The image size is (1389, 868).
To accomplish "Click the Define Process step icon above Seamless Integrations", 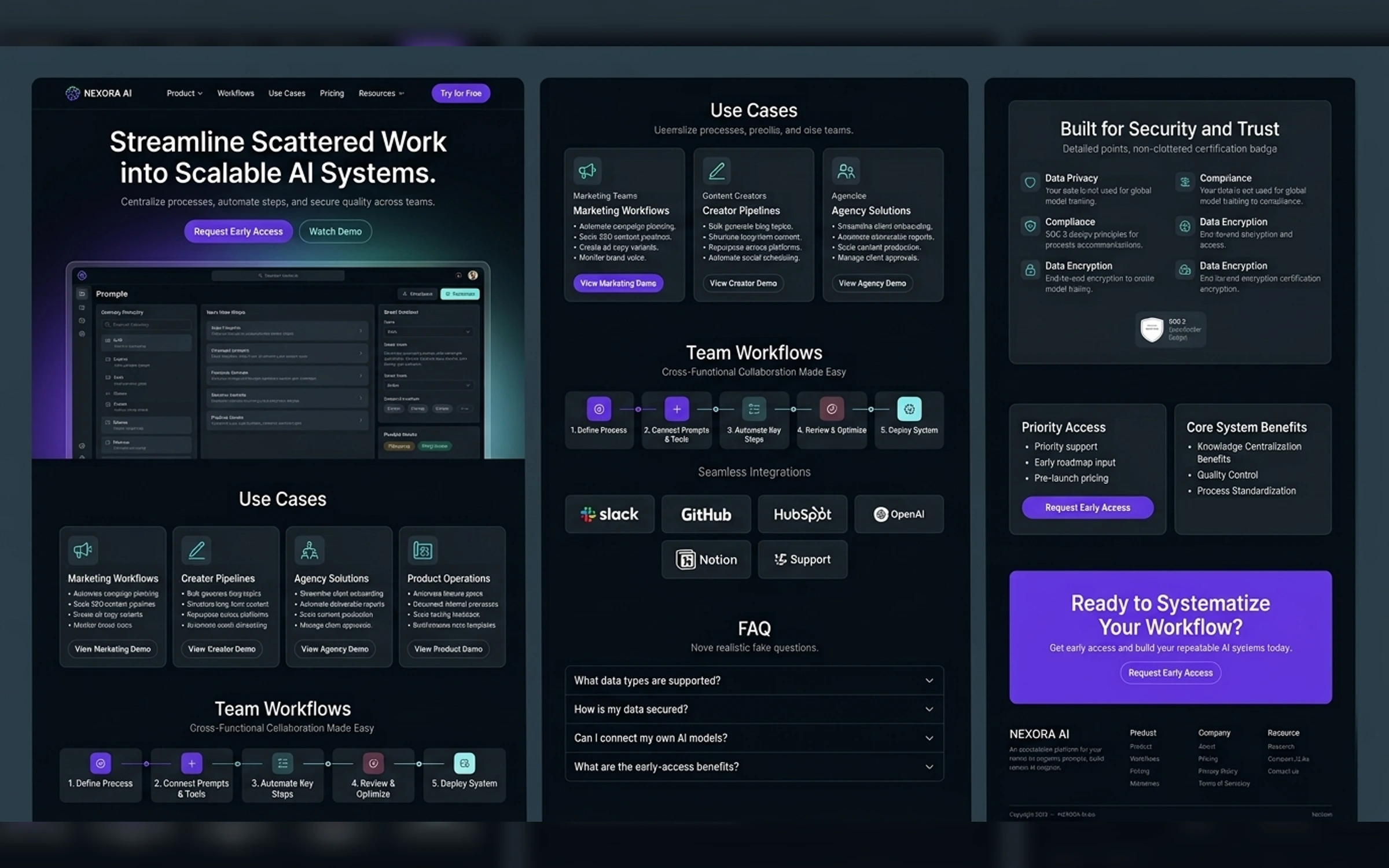I will [599, 409].
